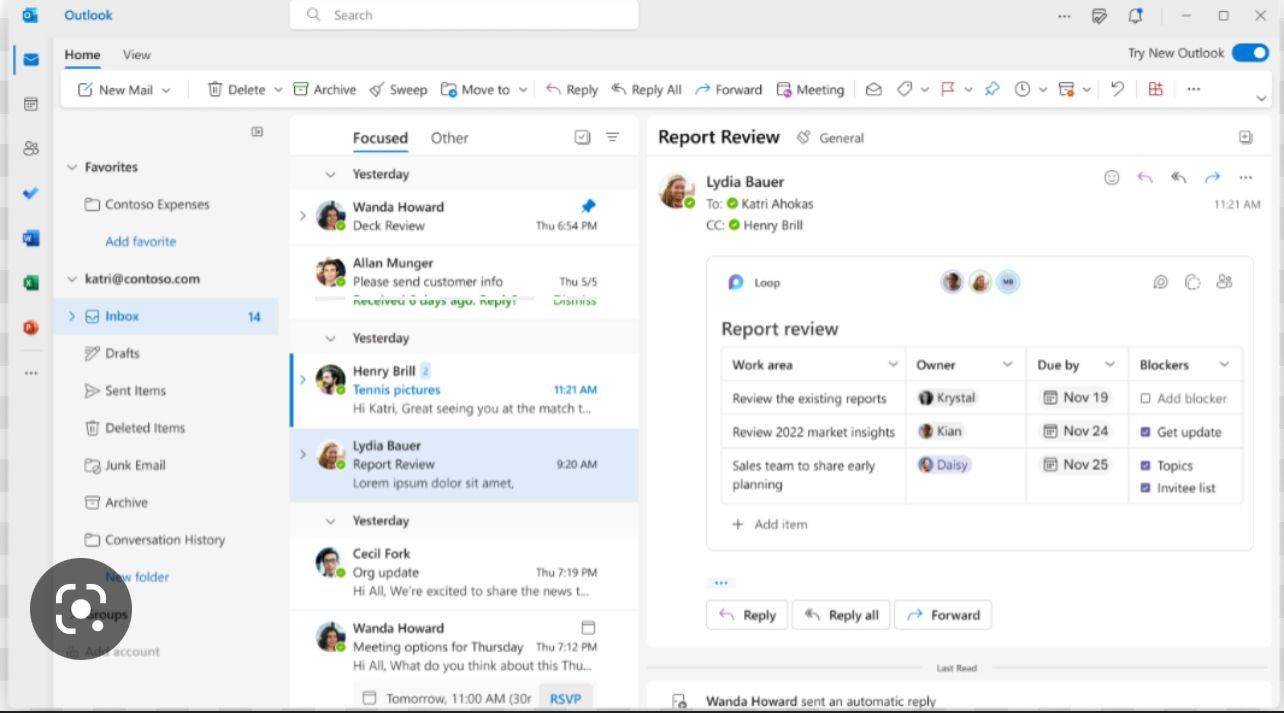This screenshot has height=713, width=1284.
Task: Click the Forward button below the message
Action: pyautogui.click(x=943, y=615)
